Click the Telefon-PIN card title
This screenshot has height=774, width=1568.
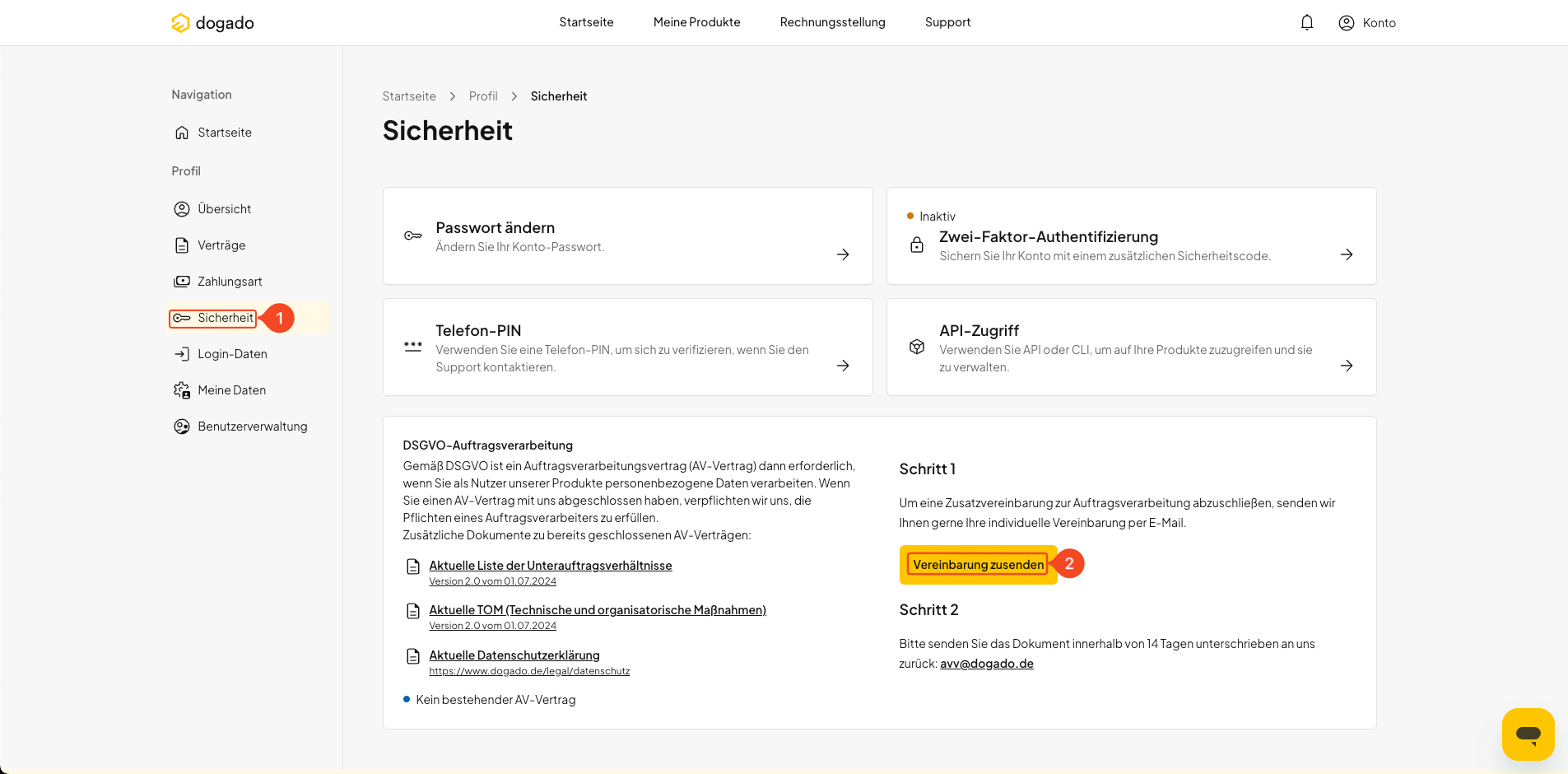[x=478, y=331]
